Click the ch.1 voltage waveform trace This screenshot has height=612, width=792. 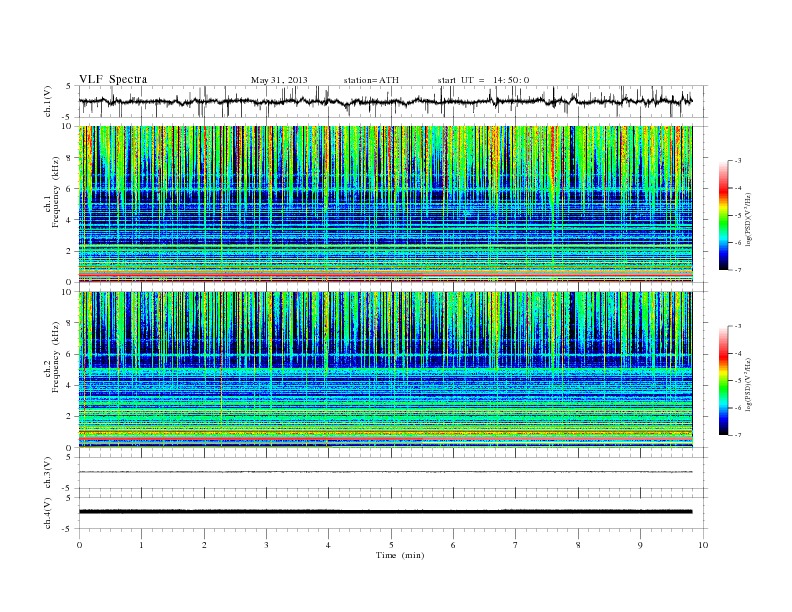coord(385,101)
